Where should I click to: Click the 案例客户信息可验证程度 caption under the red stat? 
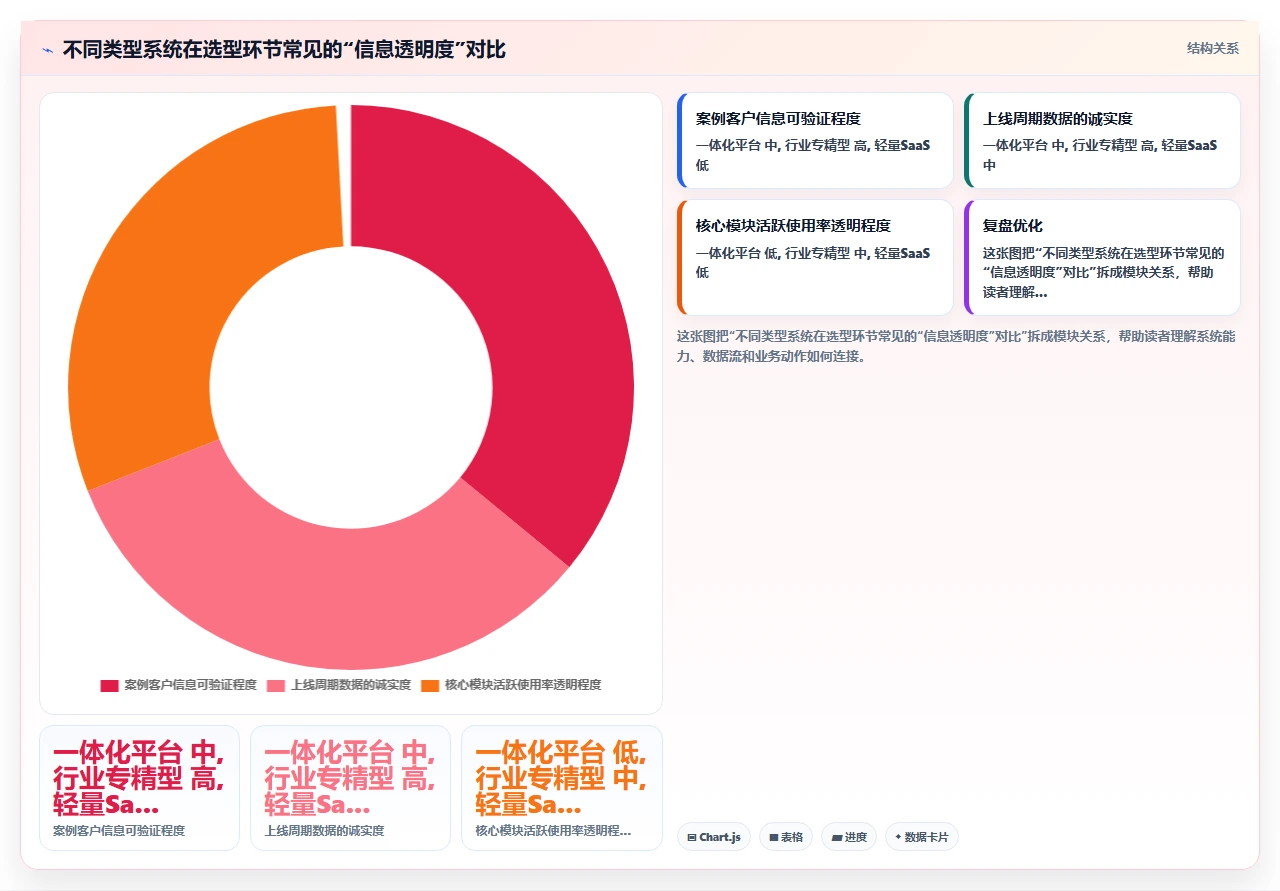tap(119, 831)
